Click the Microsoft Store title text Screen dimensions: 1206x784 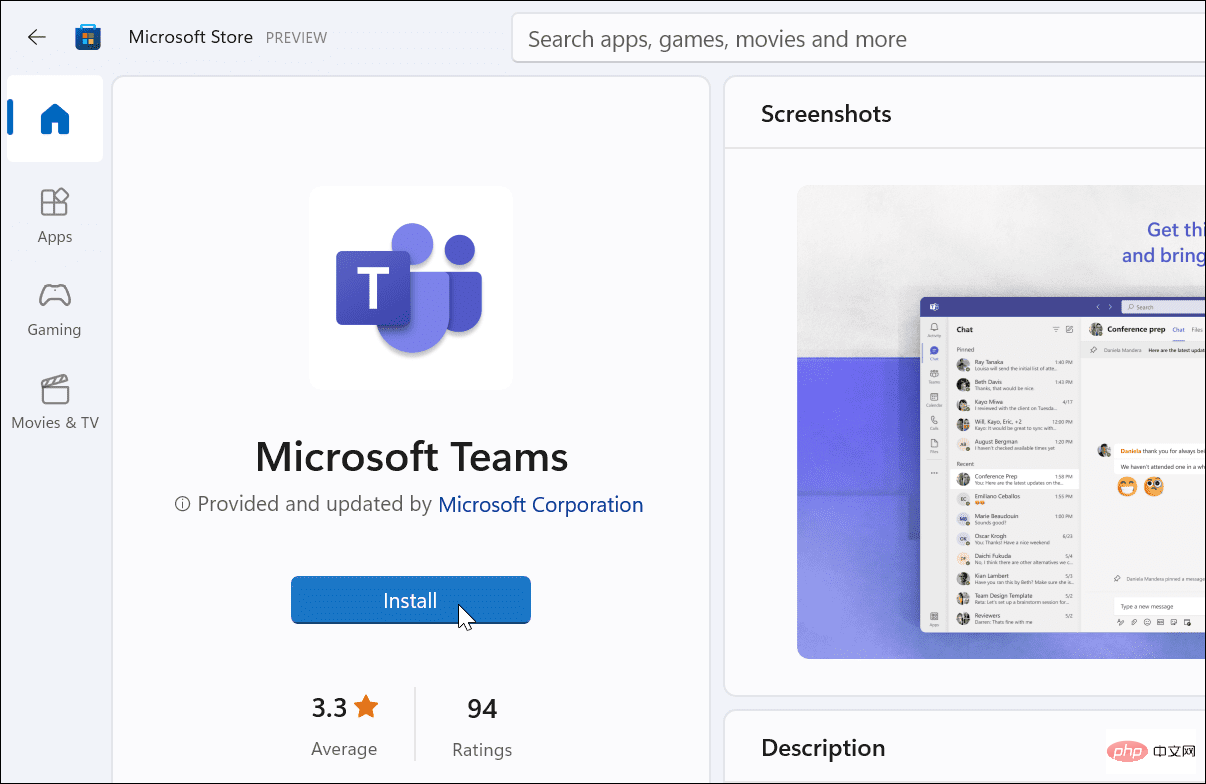tap(189, 37)
